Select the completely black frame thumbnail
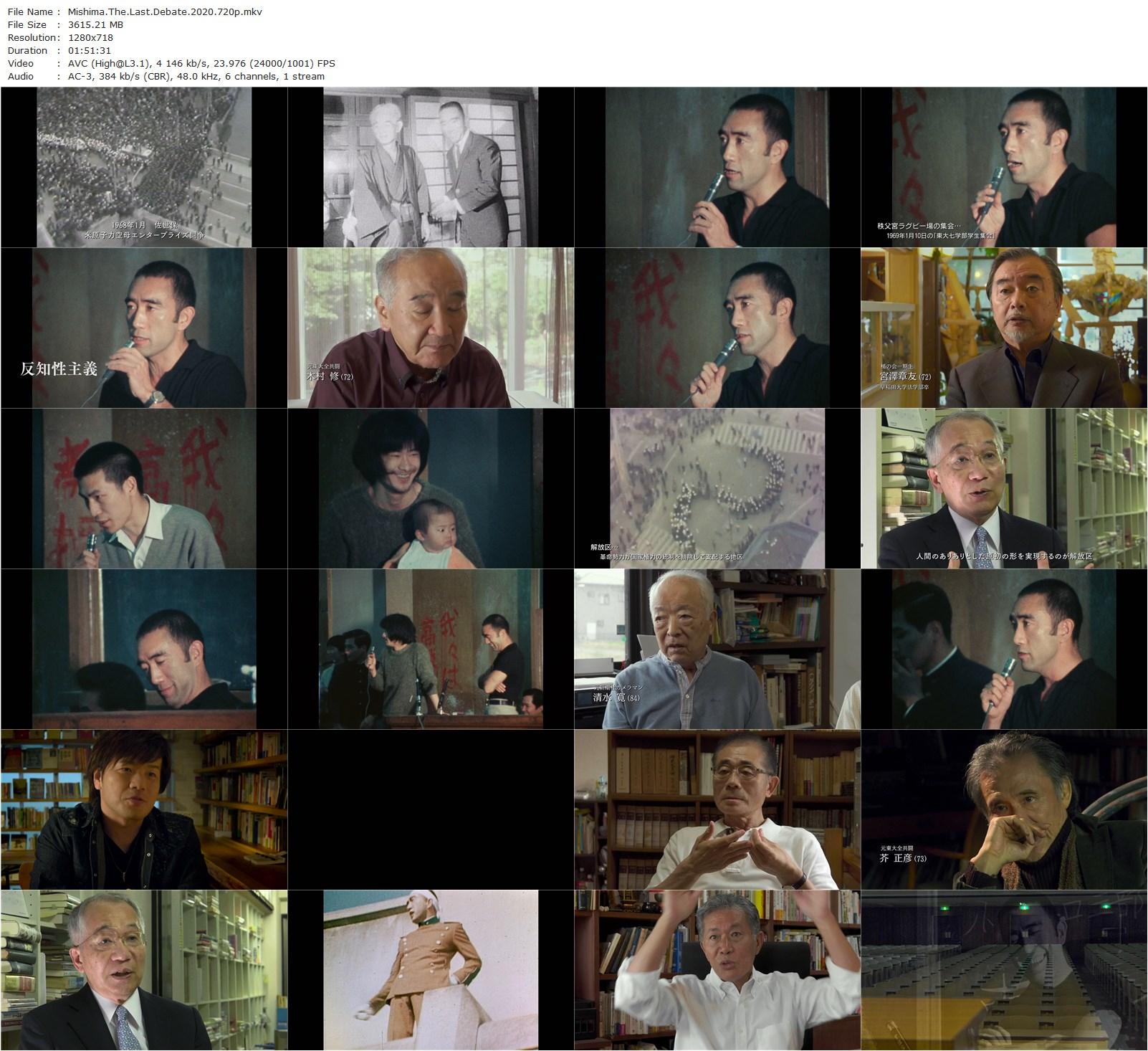This screenshot has height=1051, width=1148. 430,810
